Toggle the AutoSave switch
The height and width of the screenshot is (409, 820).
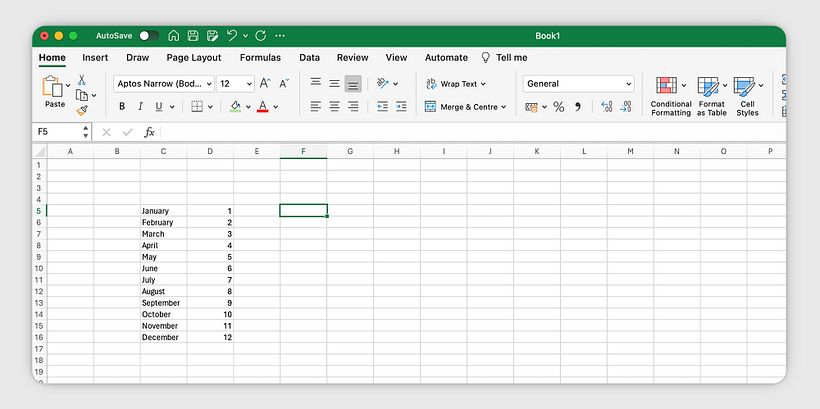pyautogui.click(x=149, y=36)
